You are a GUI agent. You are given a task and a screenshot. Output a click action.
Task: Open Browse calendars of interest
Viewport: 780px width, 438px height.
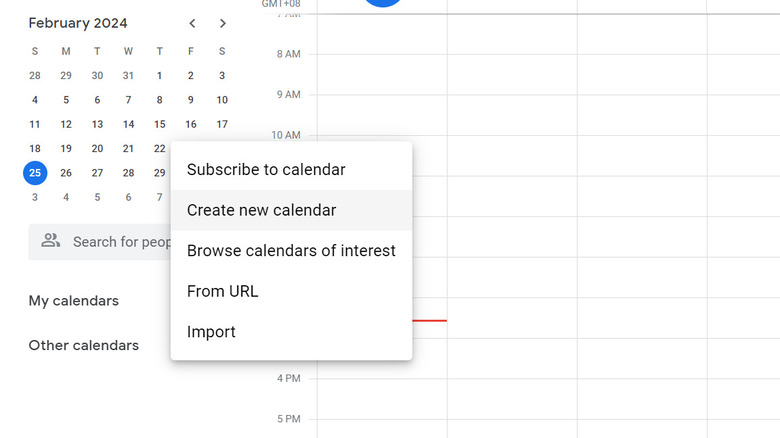[292, 251]
